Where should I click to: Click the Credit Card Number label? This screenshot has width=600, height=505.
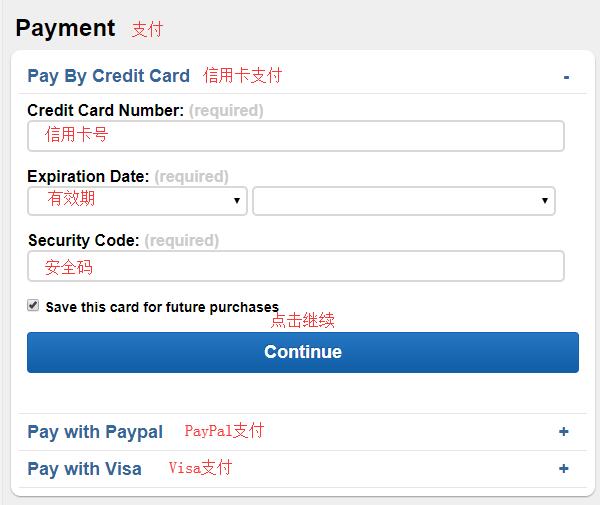[x=106, y=111]
